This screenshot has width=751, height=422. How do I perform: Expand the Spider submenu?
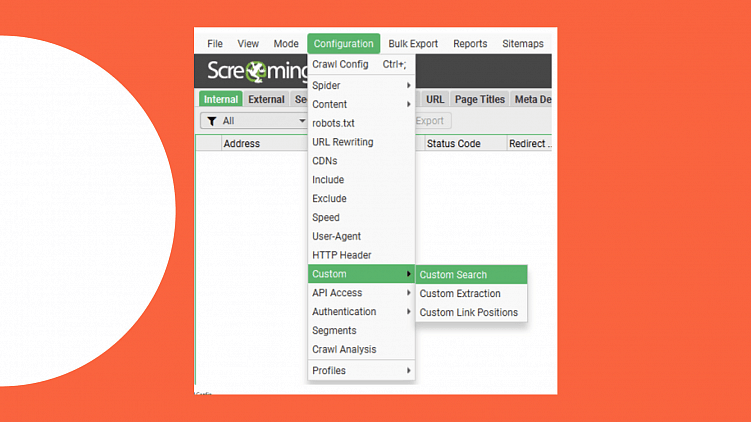(x=361, y=85)
